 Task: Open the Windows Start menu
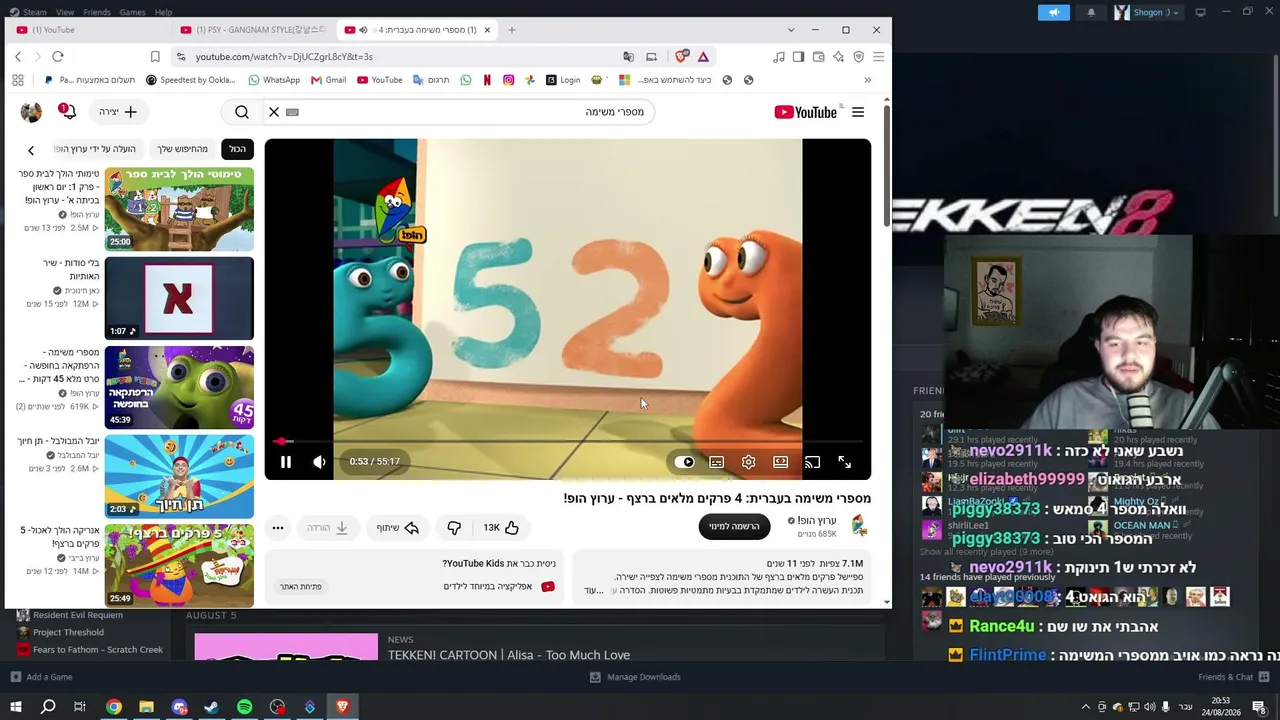pos(15,707)
